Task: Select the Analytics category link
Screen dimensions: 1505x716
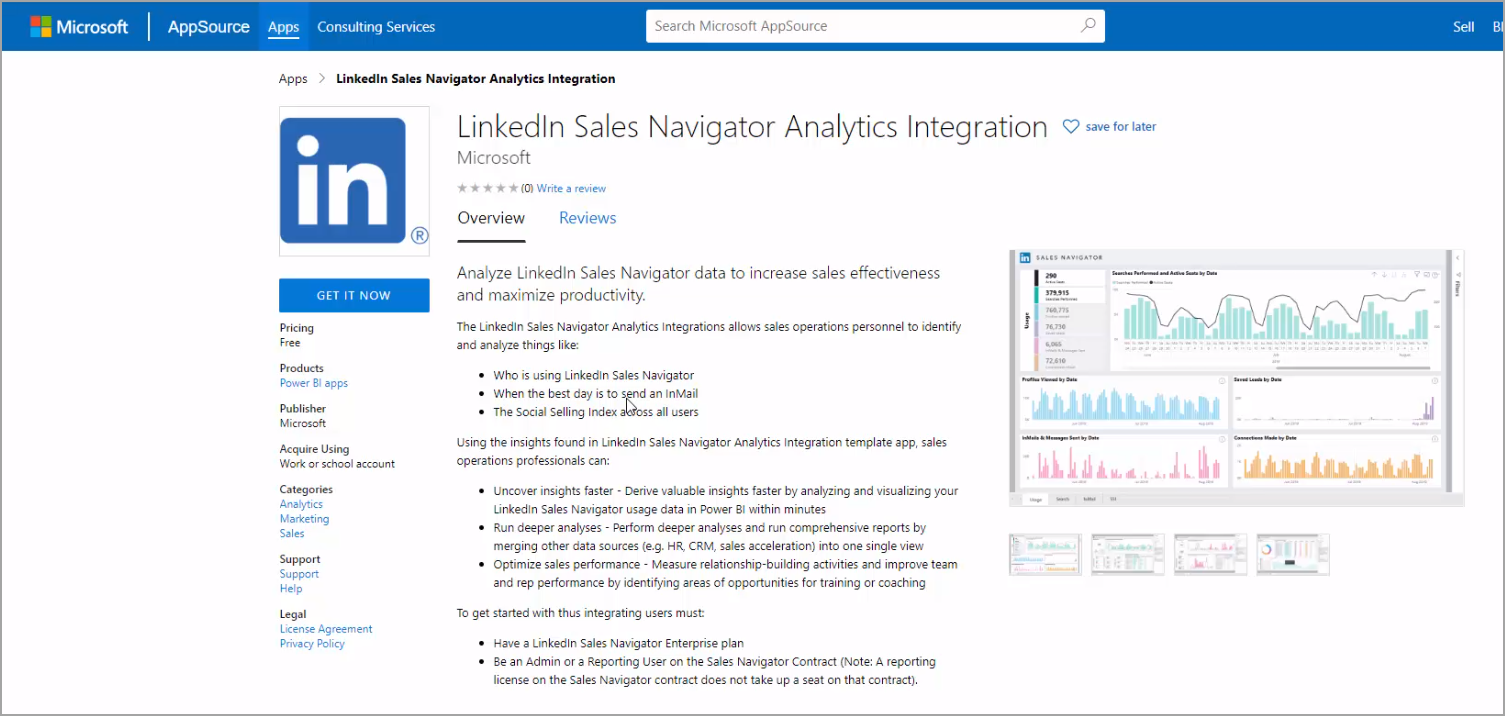Action: click(301, 503)
